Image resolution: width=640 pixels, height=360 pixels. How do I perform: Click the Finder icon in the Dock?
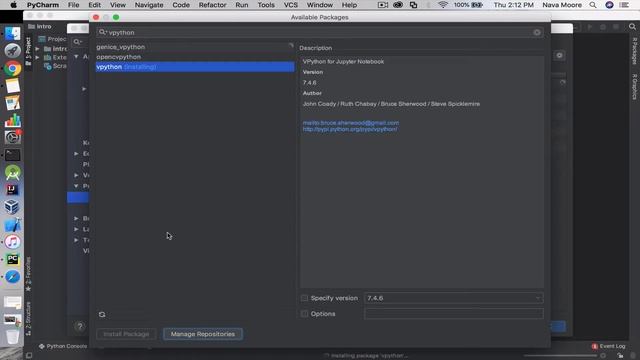(x=12, y=33)
